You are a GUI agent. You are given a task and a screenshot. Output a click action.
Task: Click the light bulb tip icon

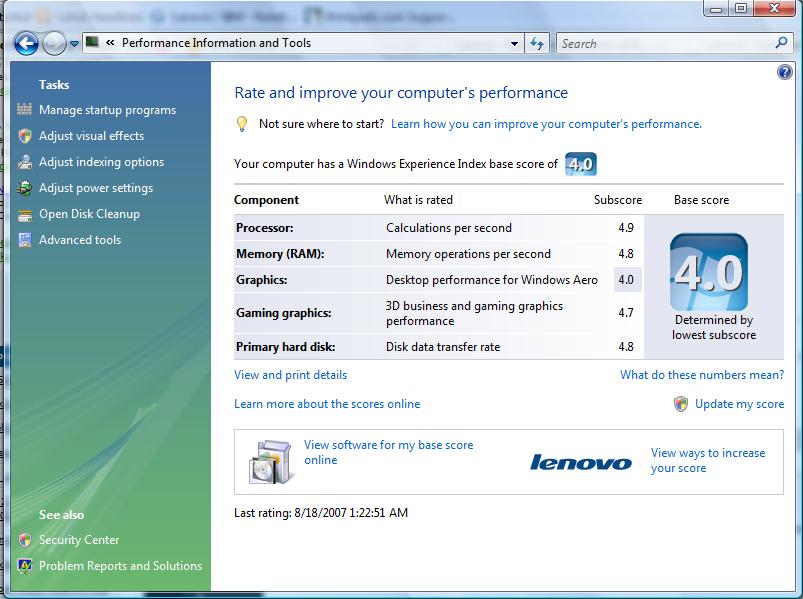click(x=242, y=124)
